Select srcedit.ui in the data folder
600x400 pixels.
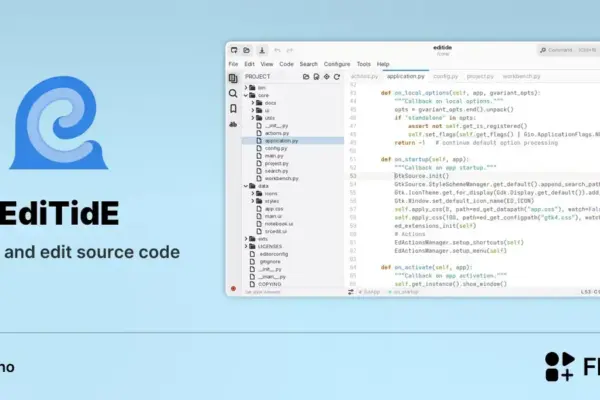click(x=276, y=232)
